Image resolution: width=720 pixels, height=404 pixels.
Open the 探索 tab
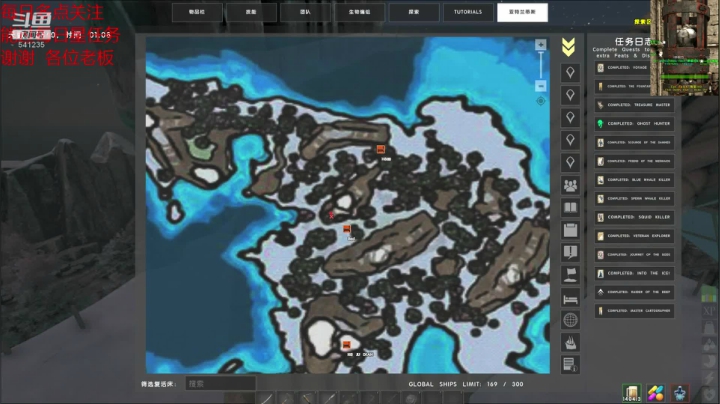point(414,12)
